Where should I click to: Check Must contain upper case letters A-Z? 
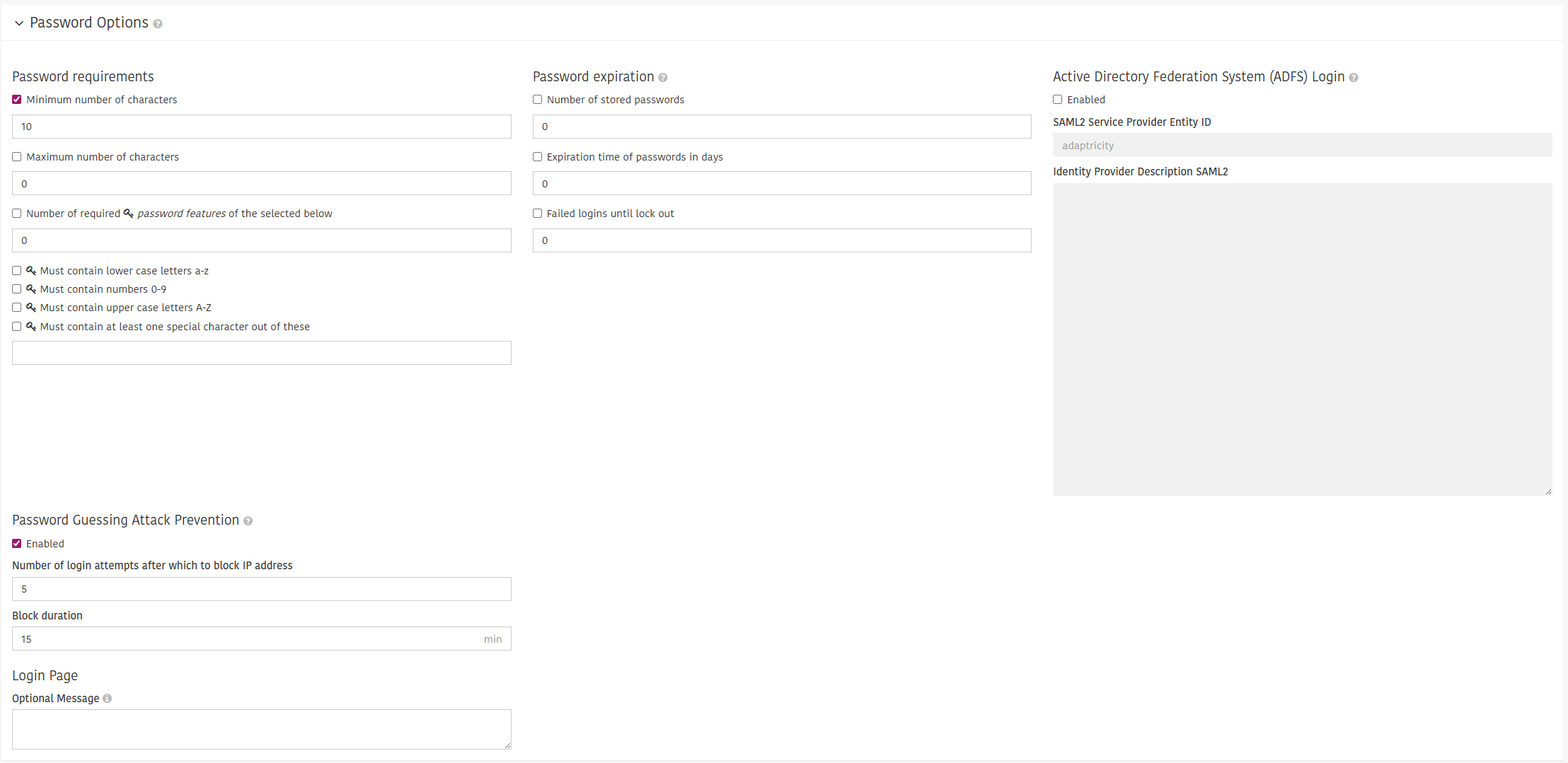click(17, 308)
